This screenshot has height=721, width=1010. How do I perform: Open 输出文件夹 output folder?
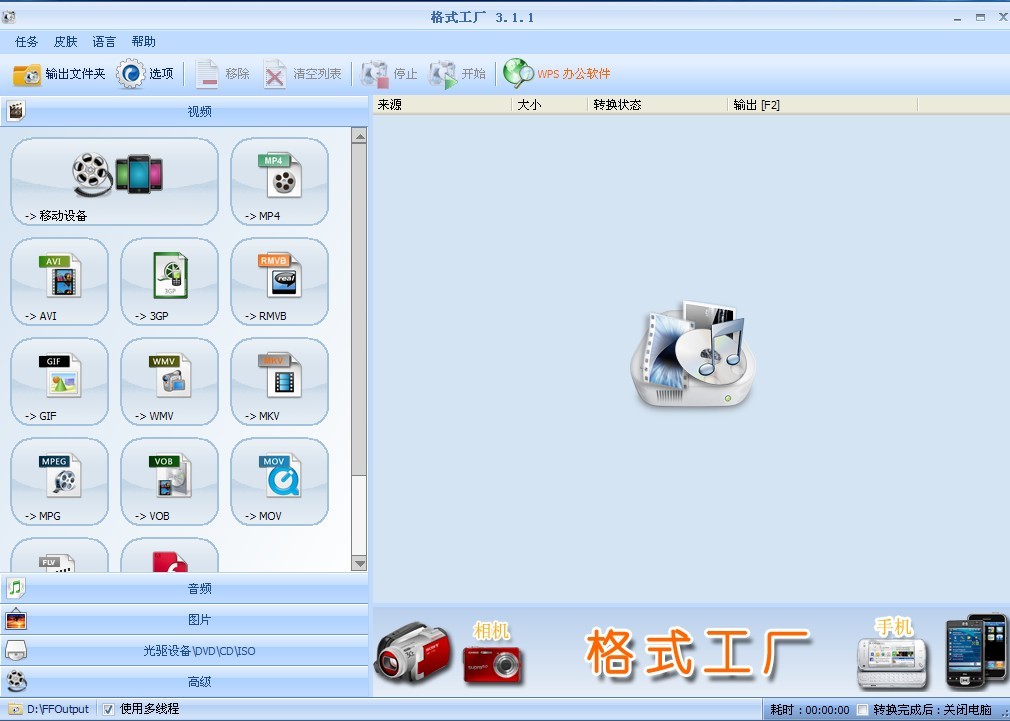coord(59,74)
